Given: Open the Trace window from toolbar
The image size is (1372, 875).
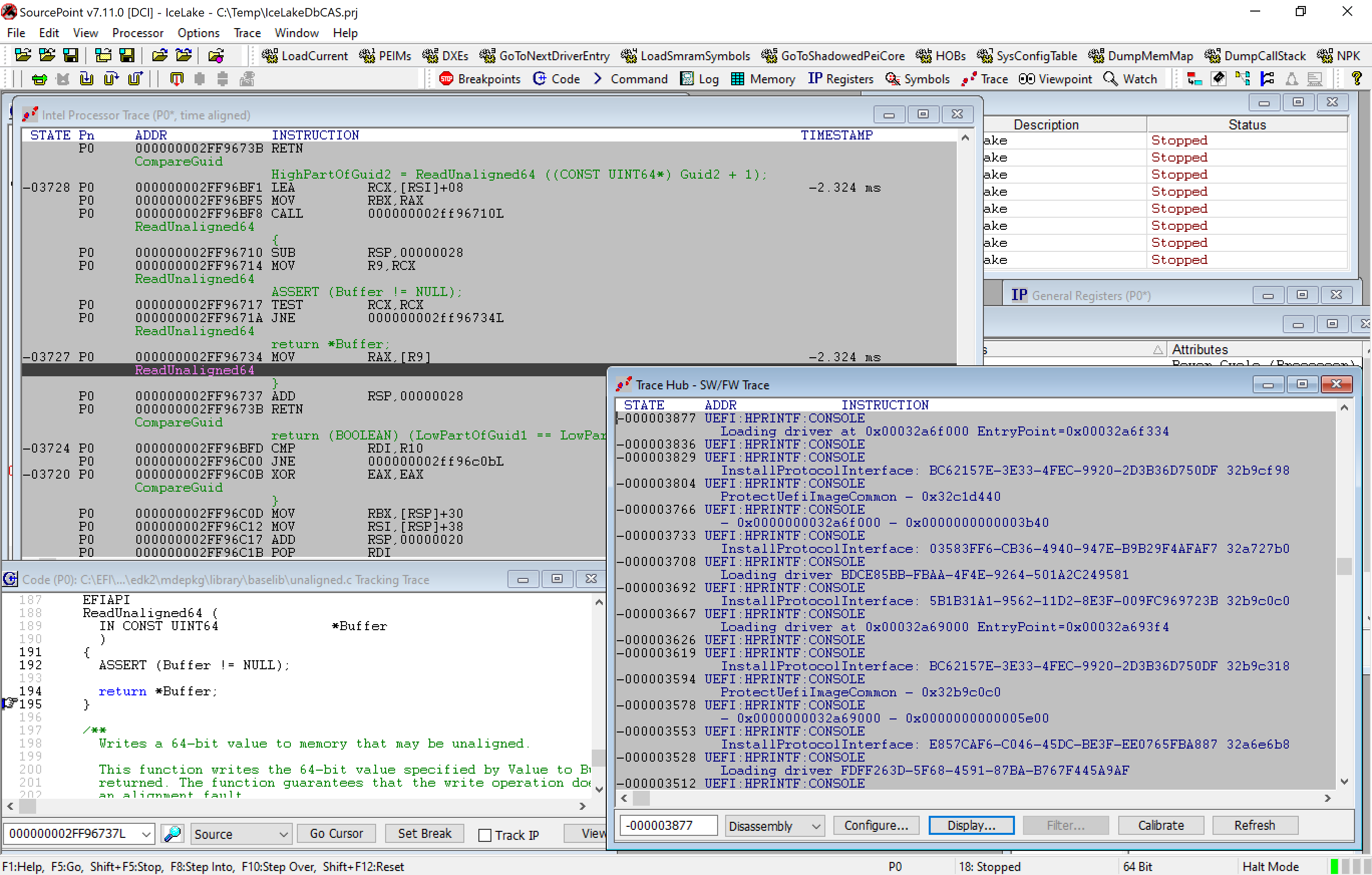Looking at the screenshot, I should coord(984,79).
